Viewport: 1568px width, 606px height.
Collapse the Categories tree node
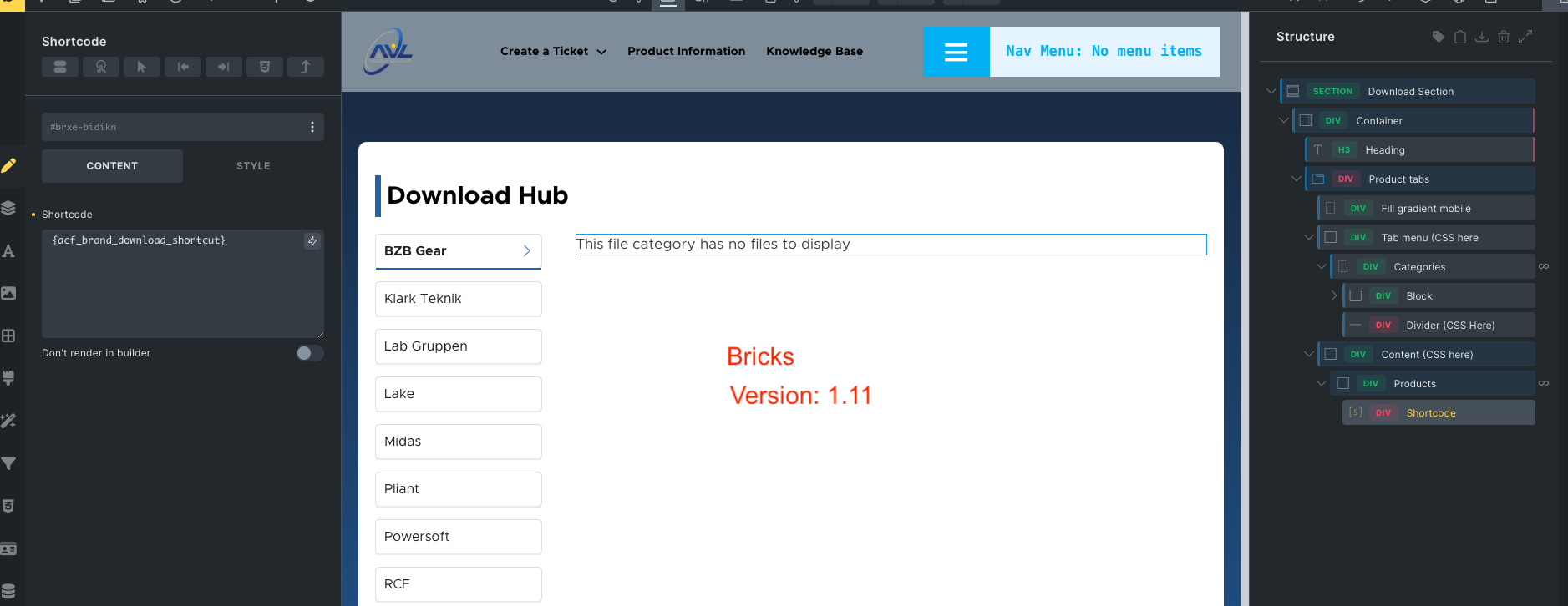1322,266
